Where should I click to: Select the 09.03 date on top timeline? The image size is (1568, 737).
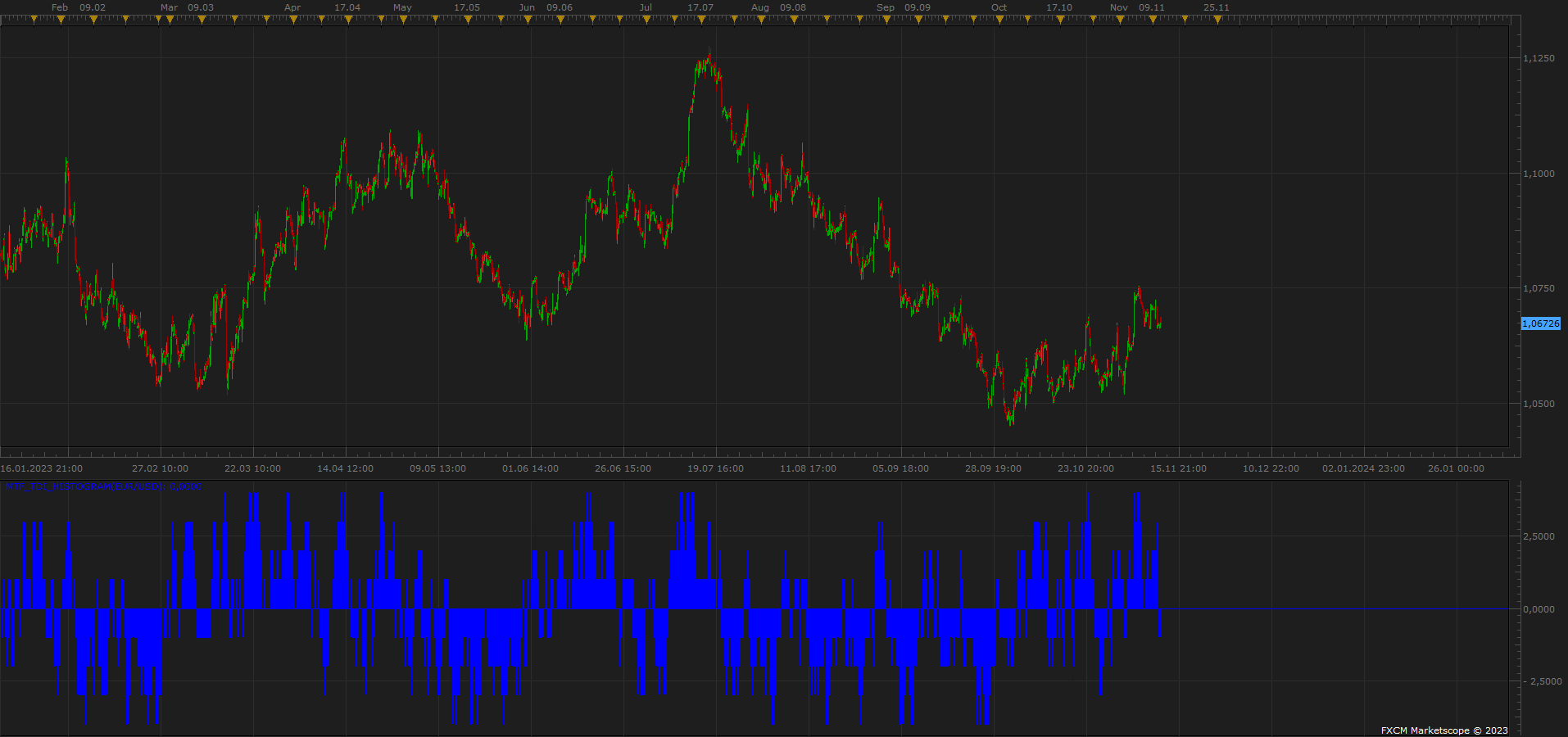[201, 7]
